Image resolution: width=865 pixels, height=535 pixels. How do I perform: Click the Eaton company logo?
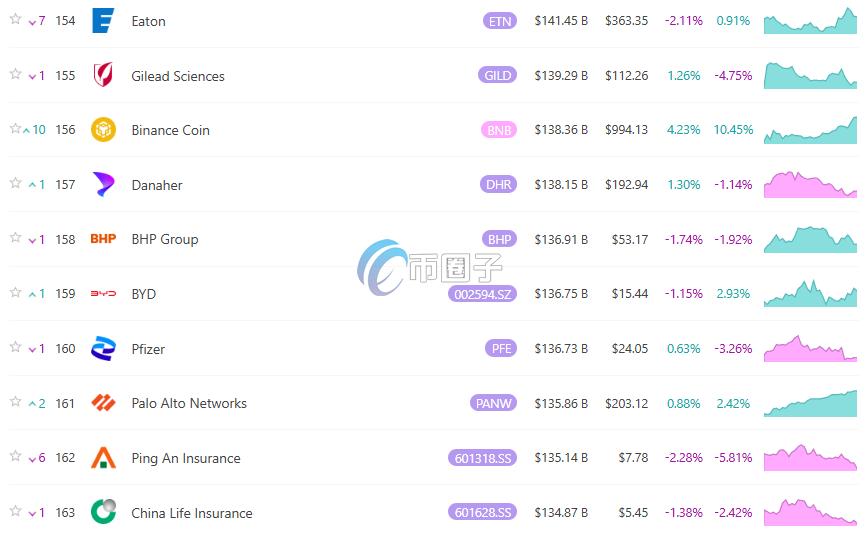pos(103,21)
